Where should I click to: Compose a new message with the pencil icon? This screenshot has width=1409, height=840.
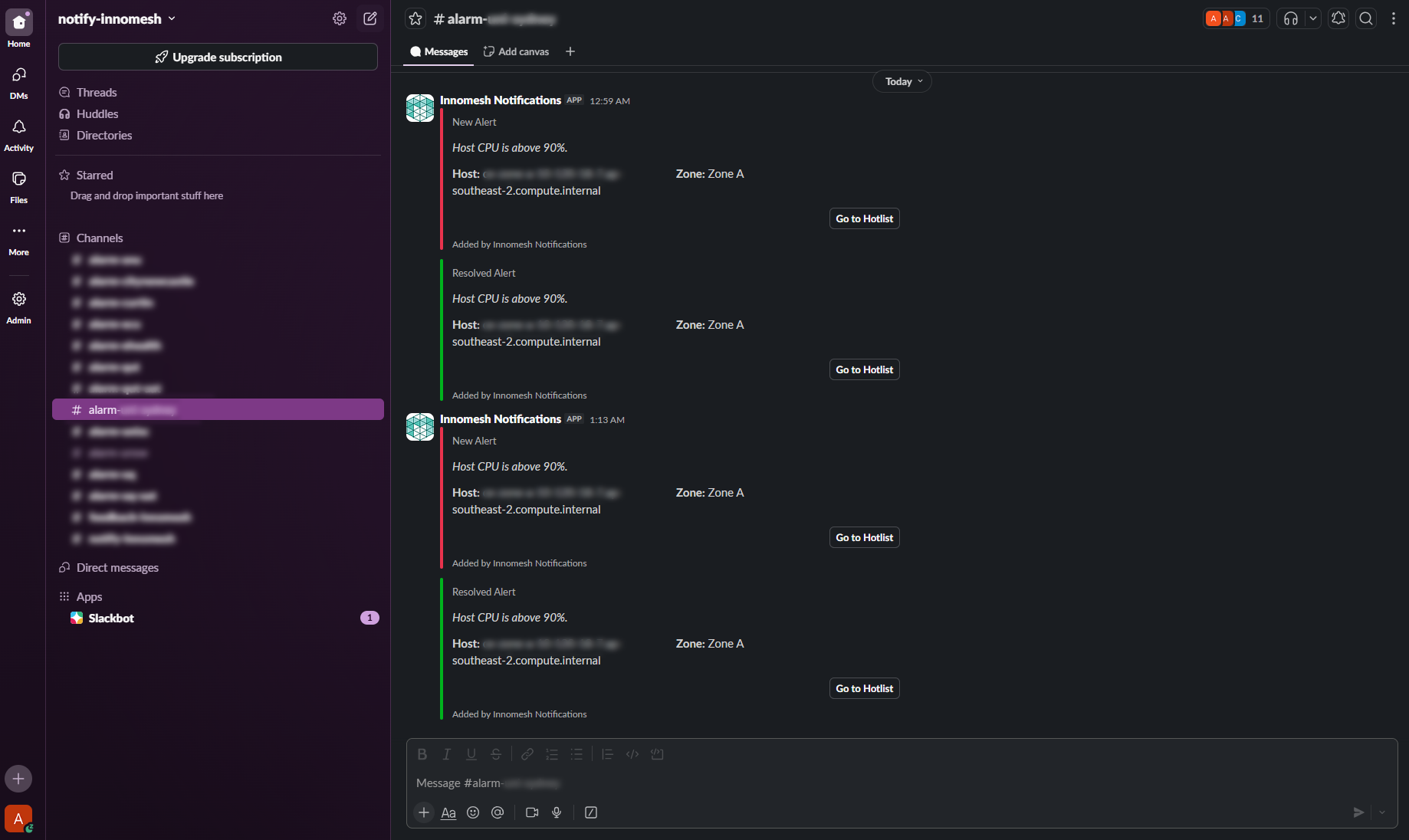click(x=370, y=18)
